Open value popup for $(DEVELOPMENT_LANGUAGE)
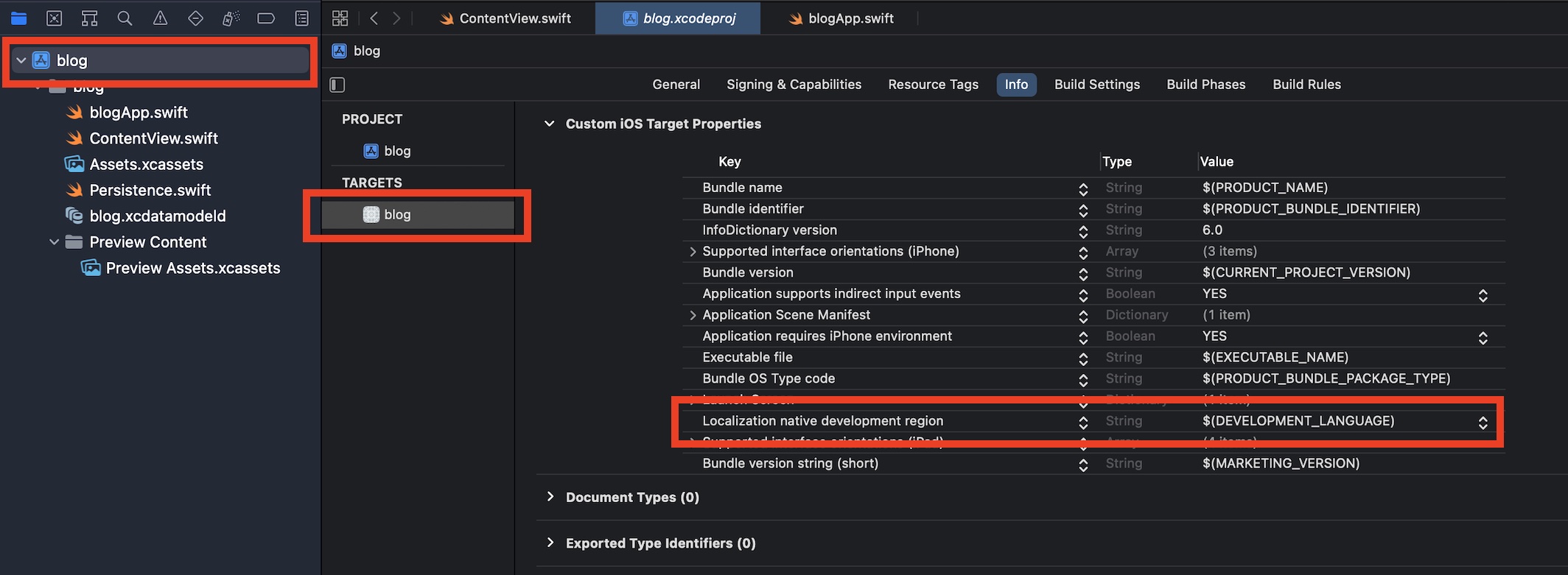 [x=1483, y=423]
